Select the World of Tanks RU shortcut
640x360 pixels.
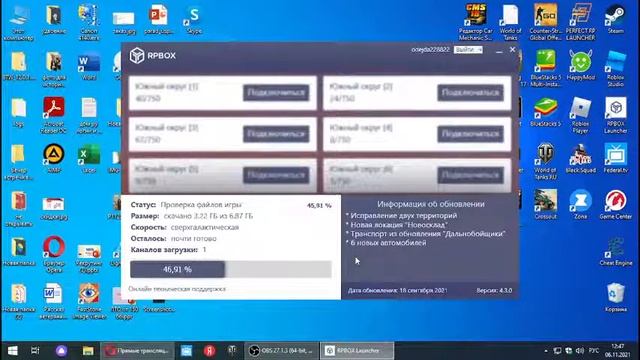pyautogui.click(x=546, y=162)
